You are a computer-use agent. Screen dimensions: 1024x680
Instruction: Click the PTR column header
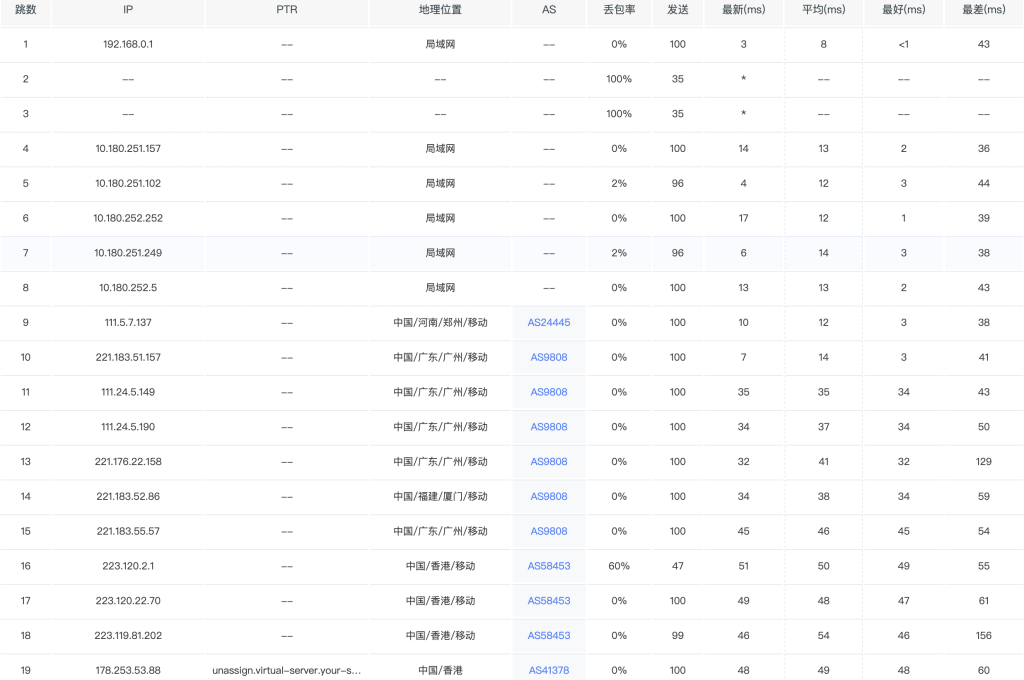[x=286, y=12]
